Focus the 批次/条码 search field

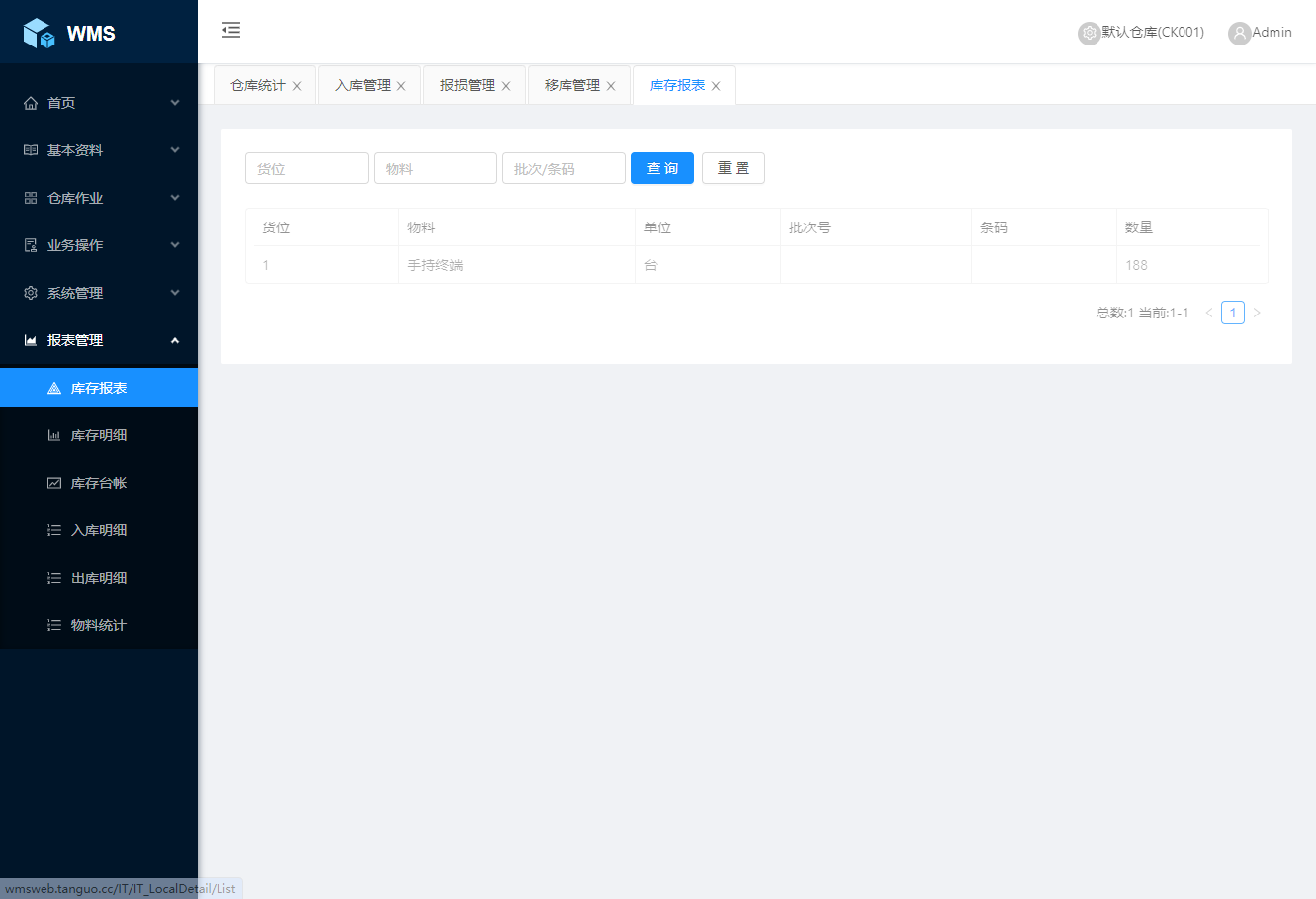point(564,168)
